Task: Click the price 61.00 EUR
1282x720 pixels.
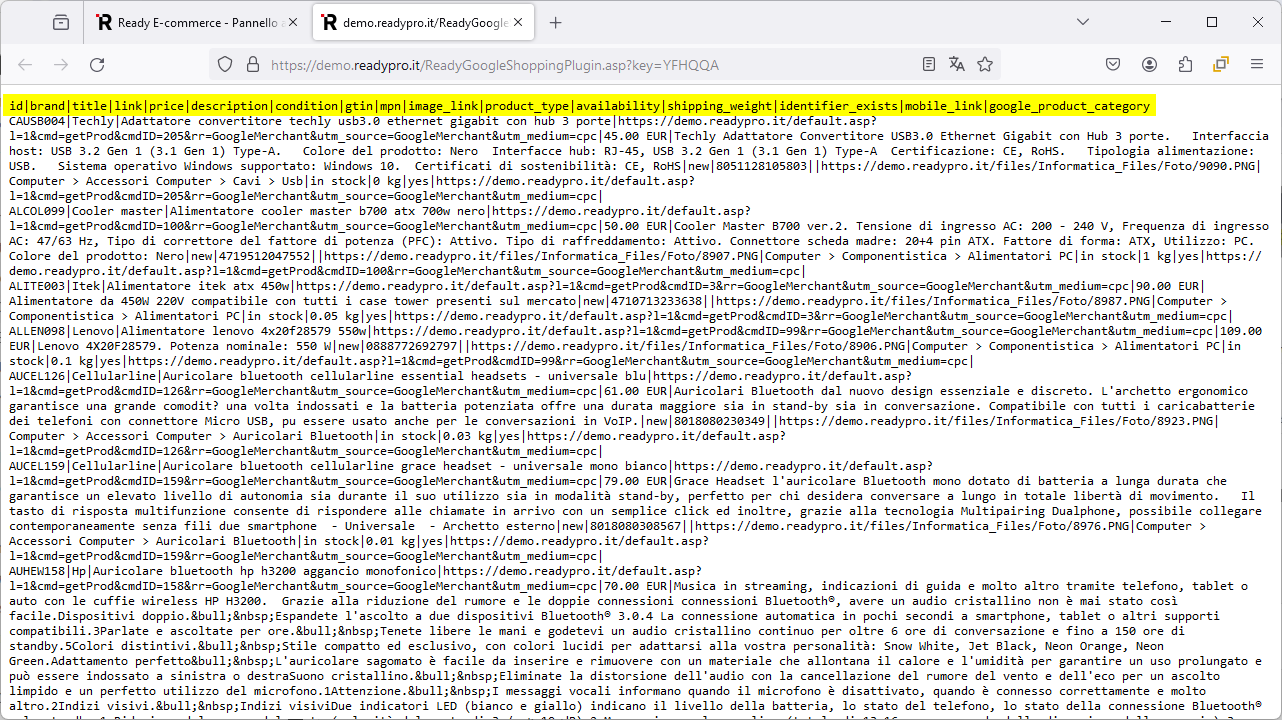Action: 637,391
